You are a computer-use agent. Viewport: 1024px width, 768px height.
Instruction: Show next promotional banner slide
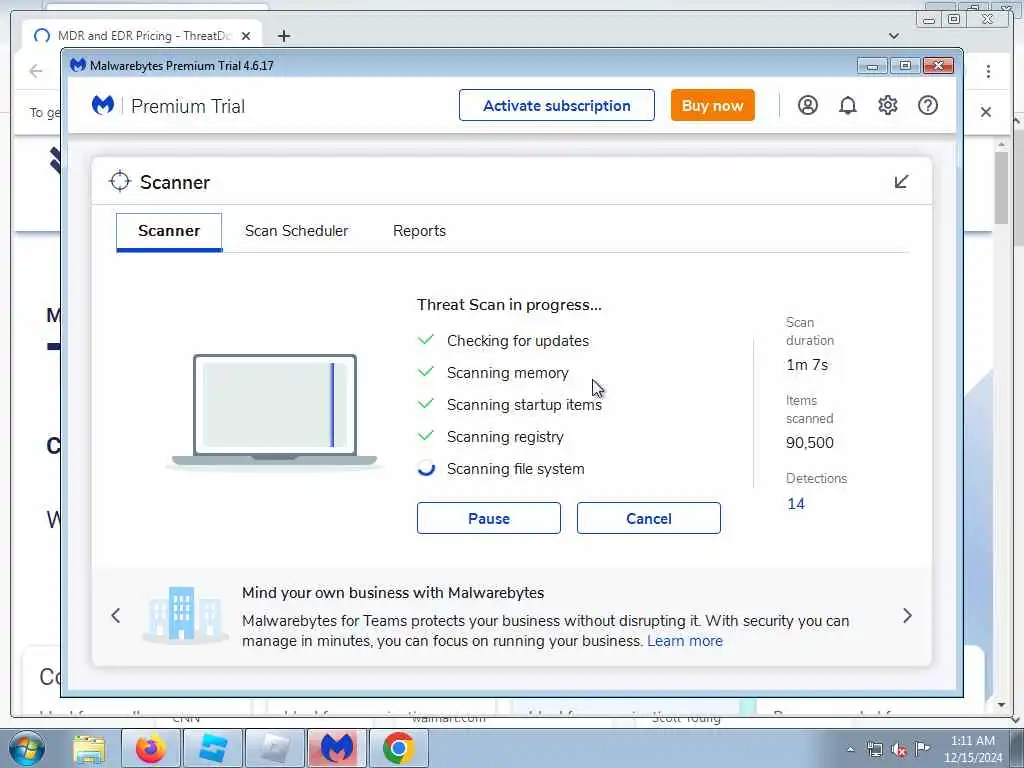coord(907,616)
